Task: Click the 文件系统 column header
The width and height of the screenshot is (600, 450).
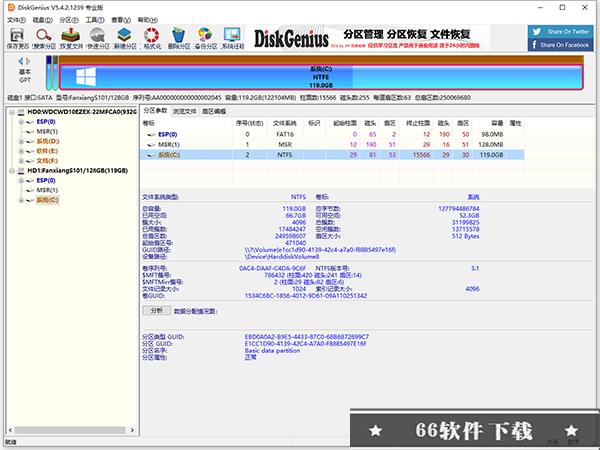Action: pyautogui.click(x=285, y=123)
